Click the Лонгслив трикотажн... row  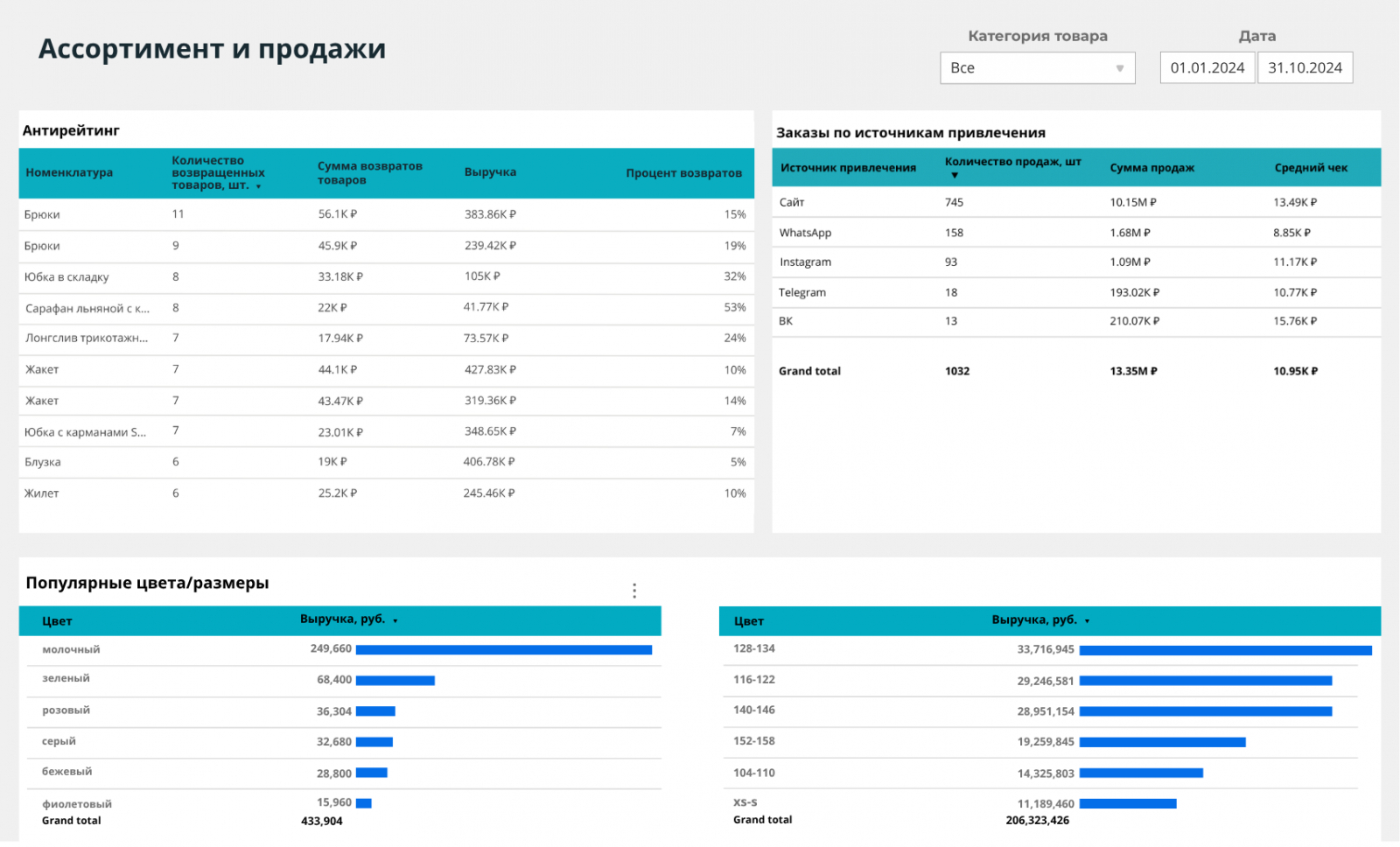pyautogui.click(x=386, y=339)
